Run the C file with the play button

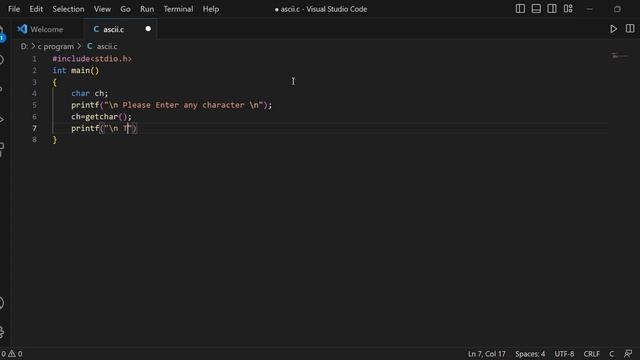tap(613, 29)
